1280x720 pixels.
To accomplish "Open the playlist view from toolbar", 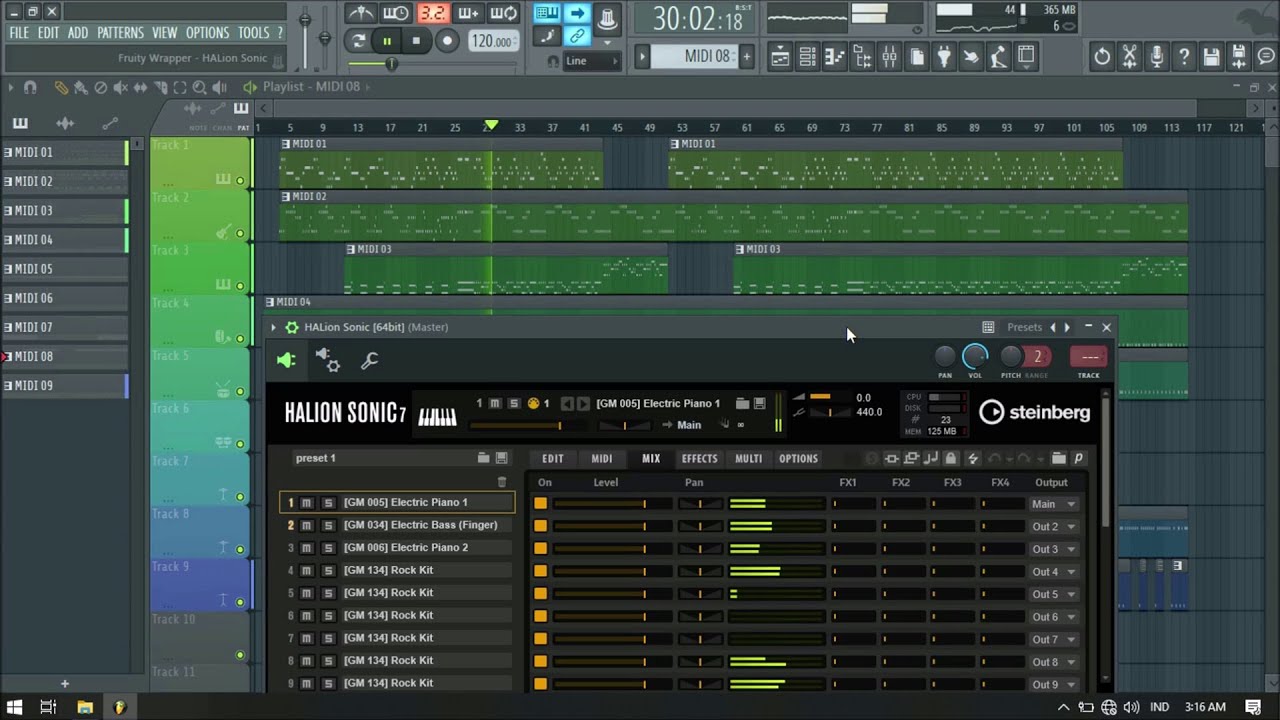I will point(780,57).
